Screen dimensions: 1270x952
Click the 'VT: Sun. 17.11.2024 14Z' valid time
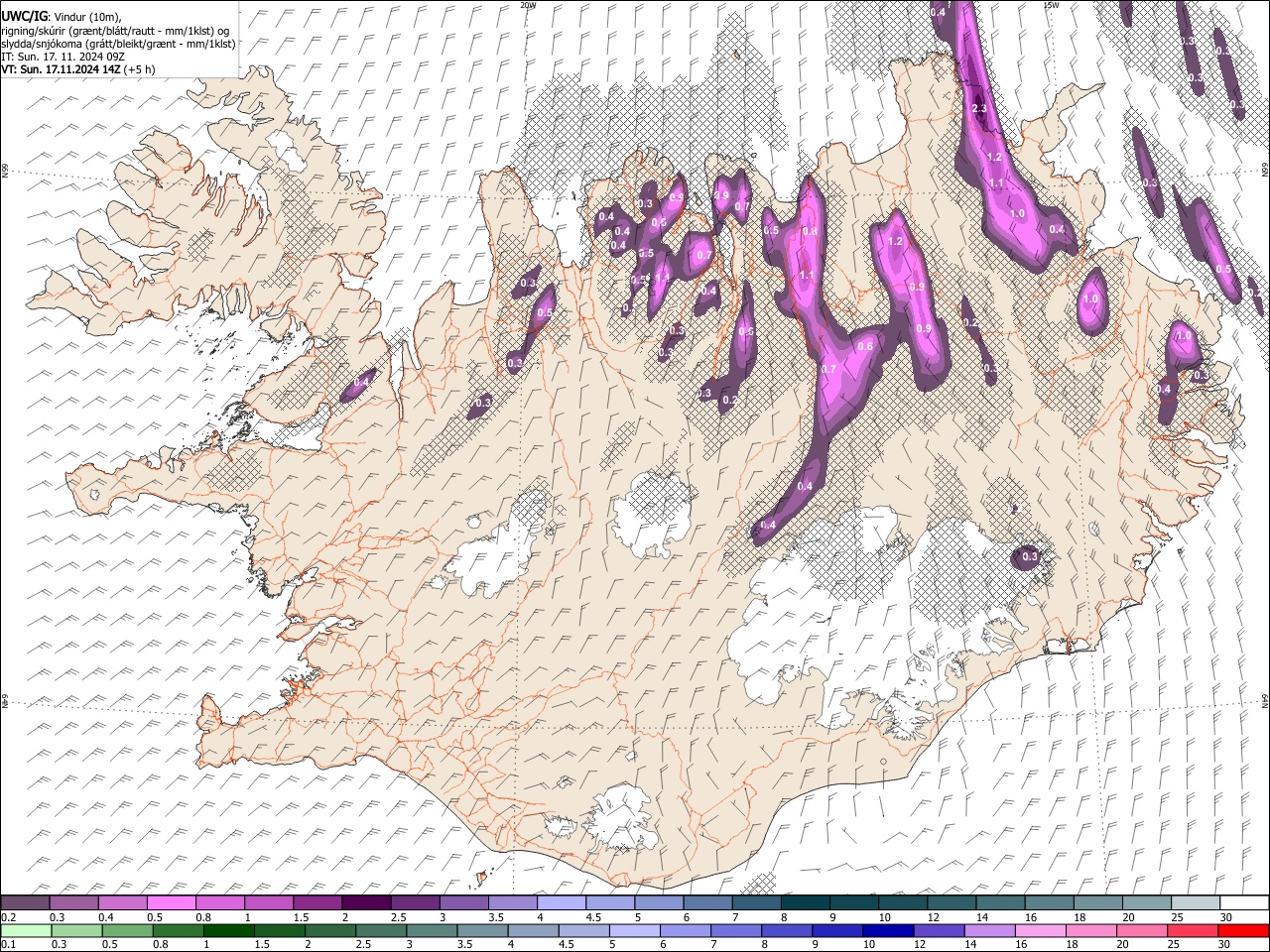tap(61, 69)
